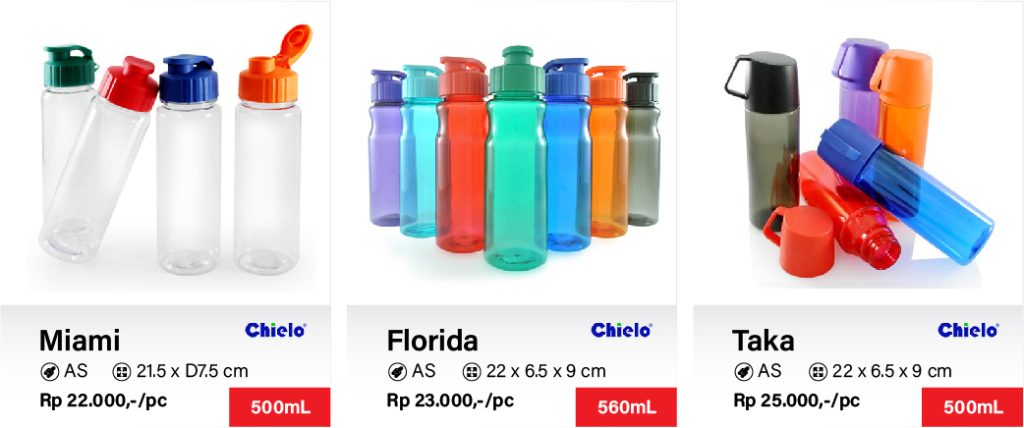Click the Florida dimensions icon
The height and width of the screenshot is (428, 1024).
coord(472,371)
